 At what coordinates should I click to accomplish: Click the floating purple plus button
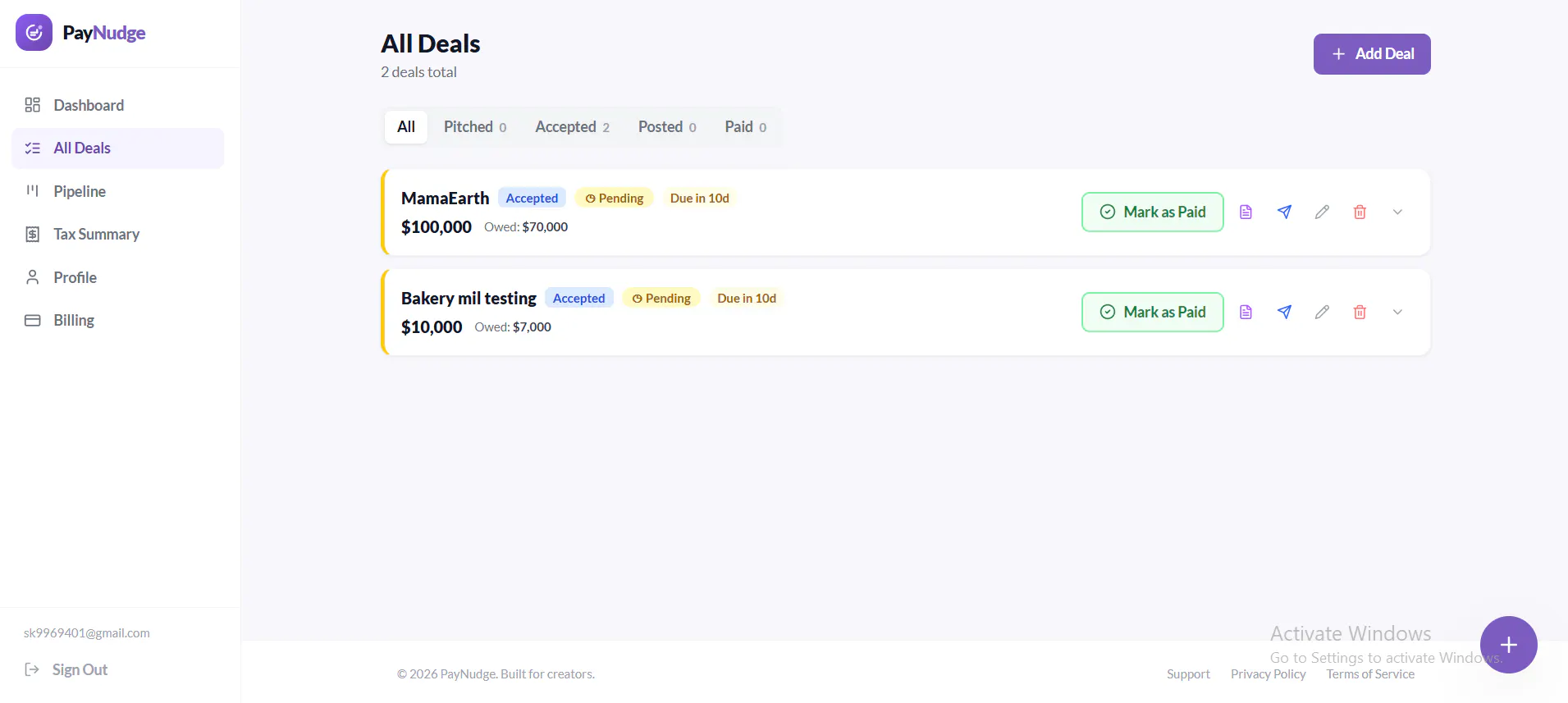tap(1508, 645)
